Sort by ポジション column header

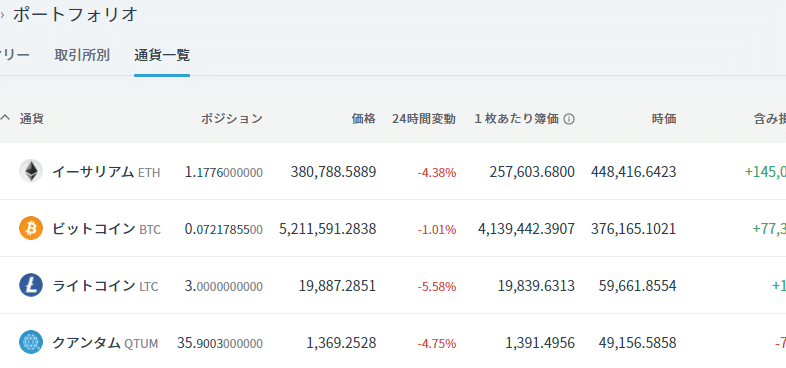232,119
